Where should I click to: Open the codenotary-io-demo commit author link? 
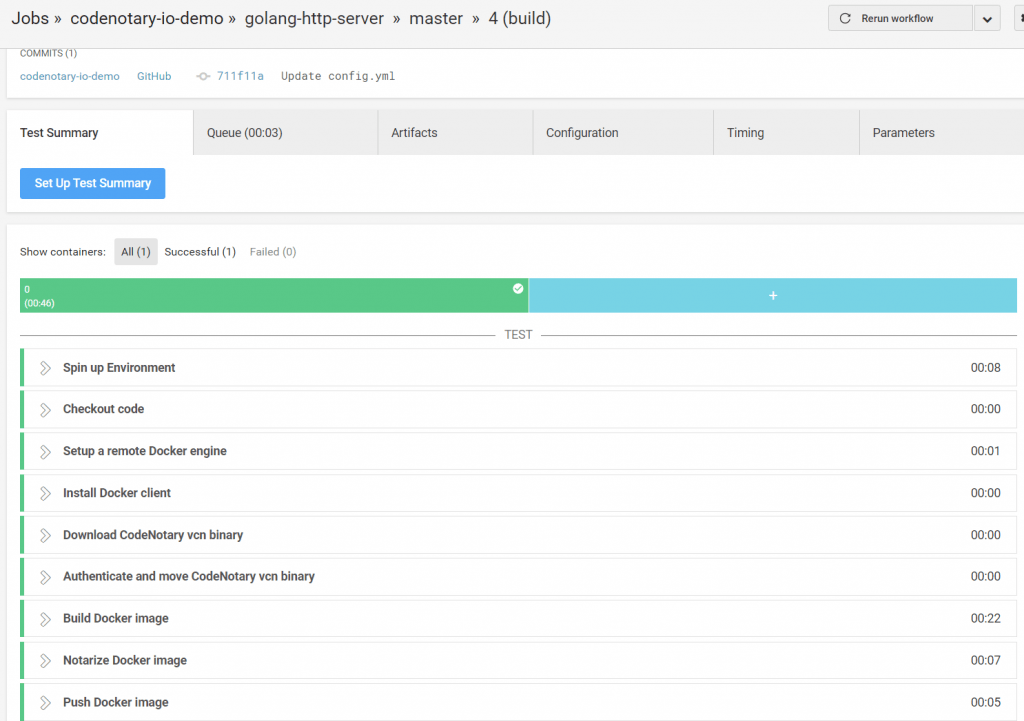70,76
